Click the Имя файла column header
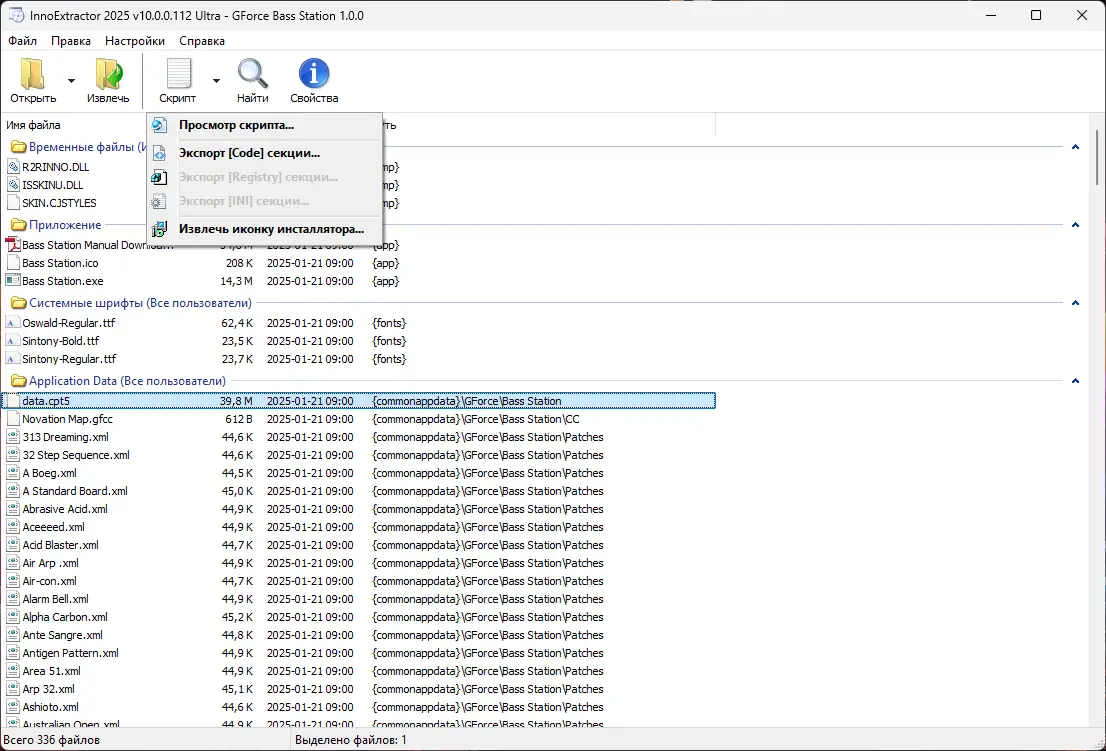 click(x=33, y=125)
